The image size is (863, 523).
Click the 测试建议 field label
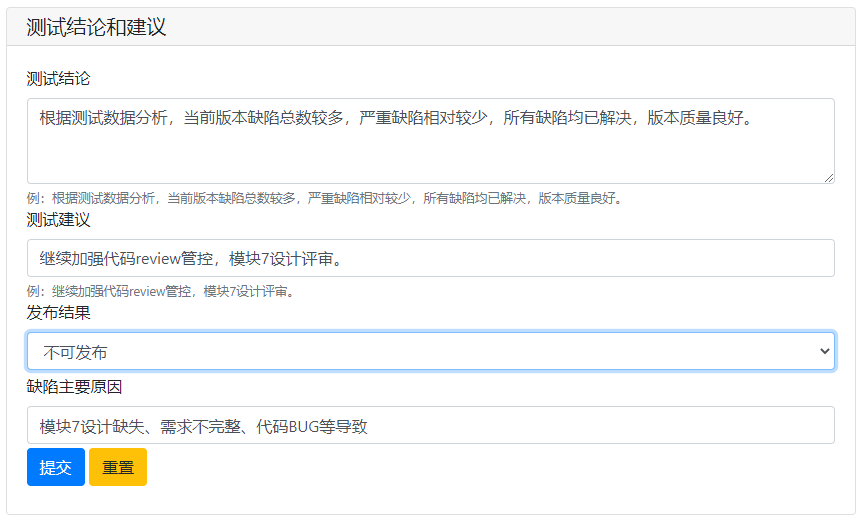tap(58, 220)
